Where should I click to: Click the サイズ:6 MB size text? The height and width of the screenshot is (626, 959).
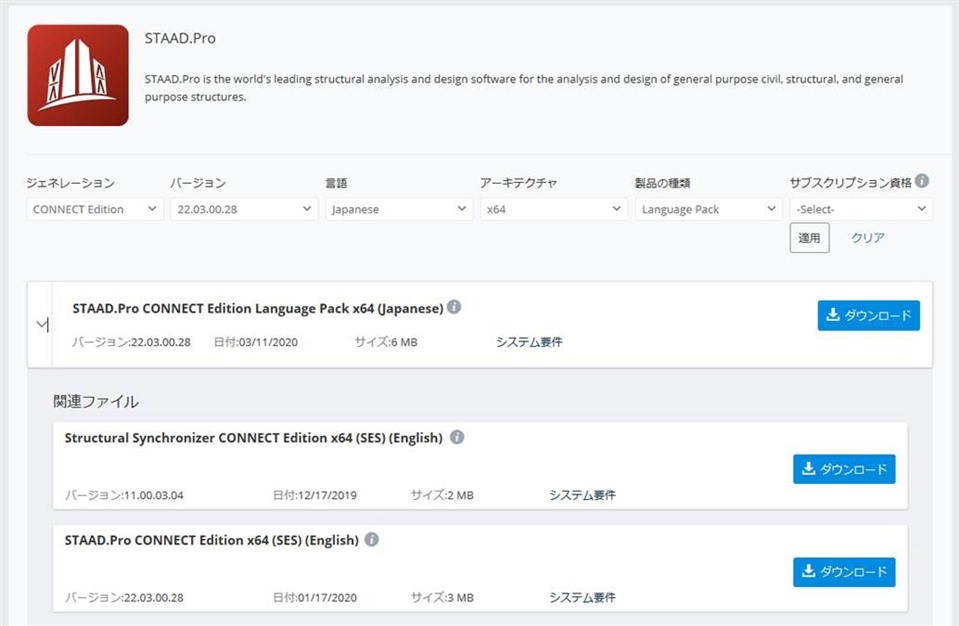(x=386, y=342)
